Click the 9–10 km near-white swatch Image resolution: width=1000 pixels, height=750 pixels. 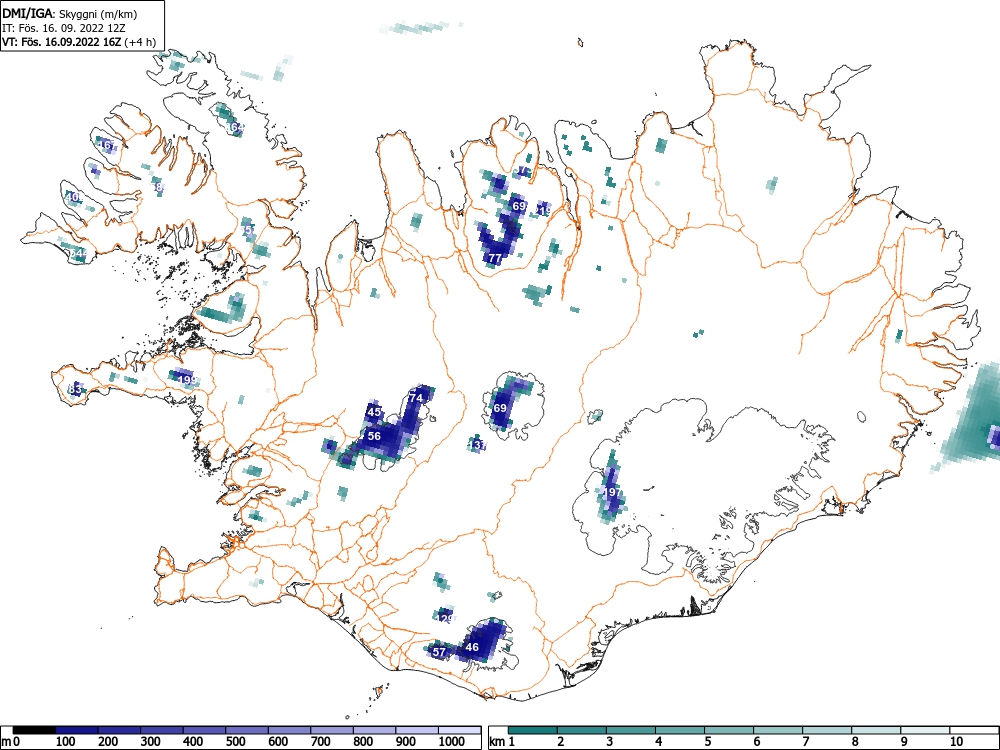click(925, 730)
